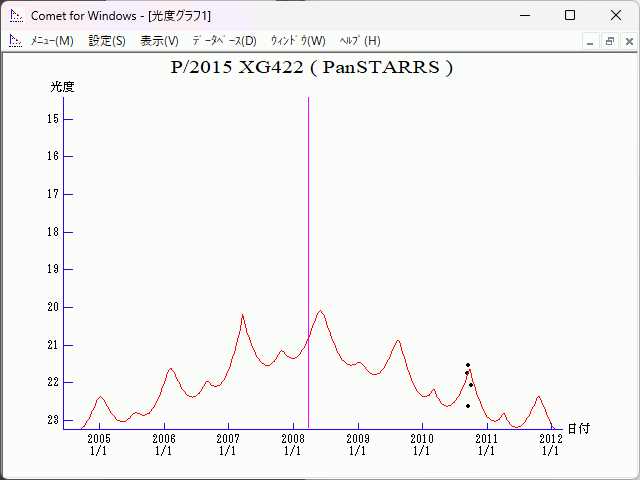640x480 pixels.
Task: Click the graph document icon beside メニュー
Action: click(x=15, y=41)
